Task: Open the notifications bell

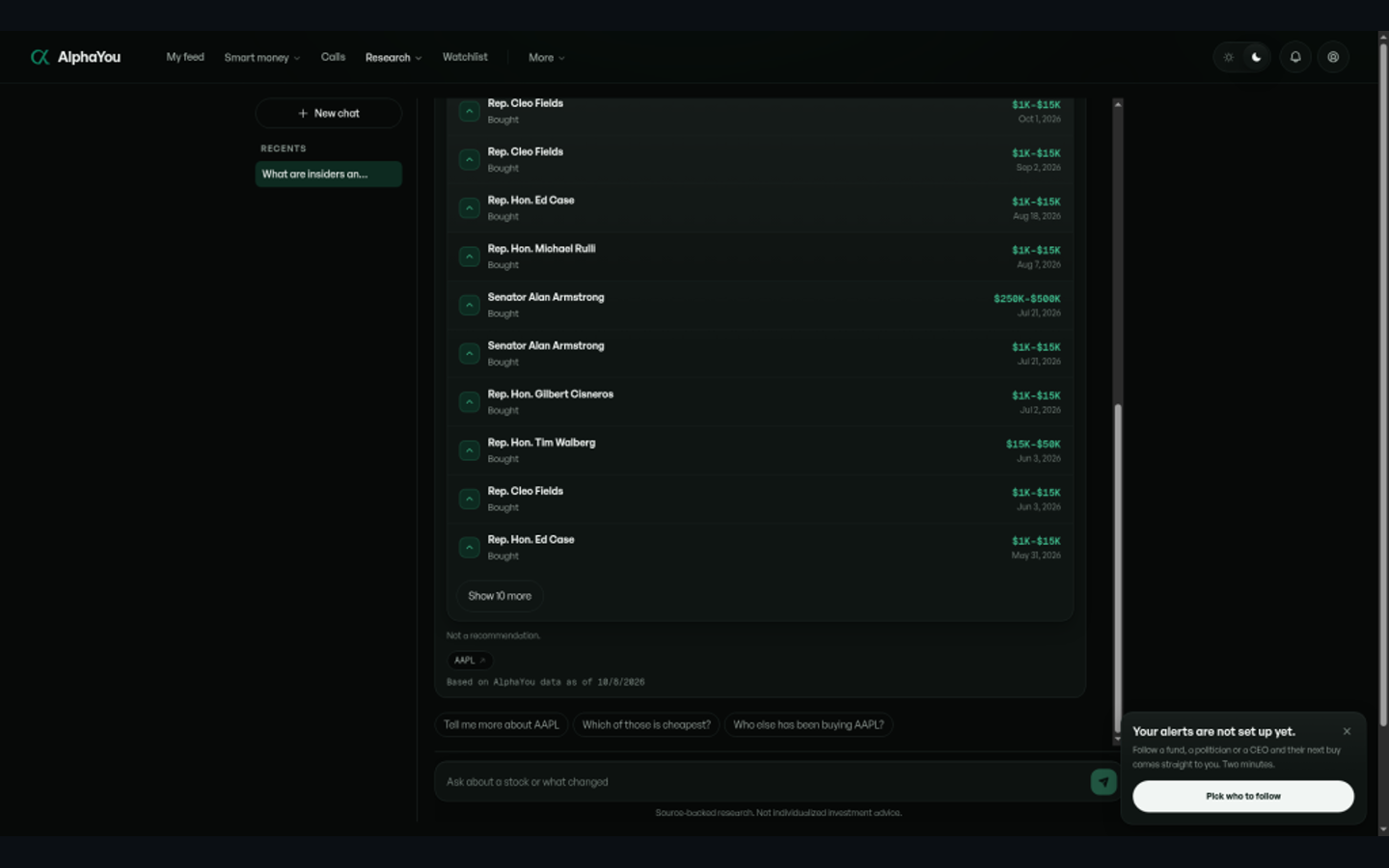Action: [1295, 57]
